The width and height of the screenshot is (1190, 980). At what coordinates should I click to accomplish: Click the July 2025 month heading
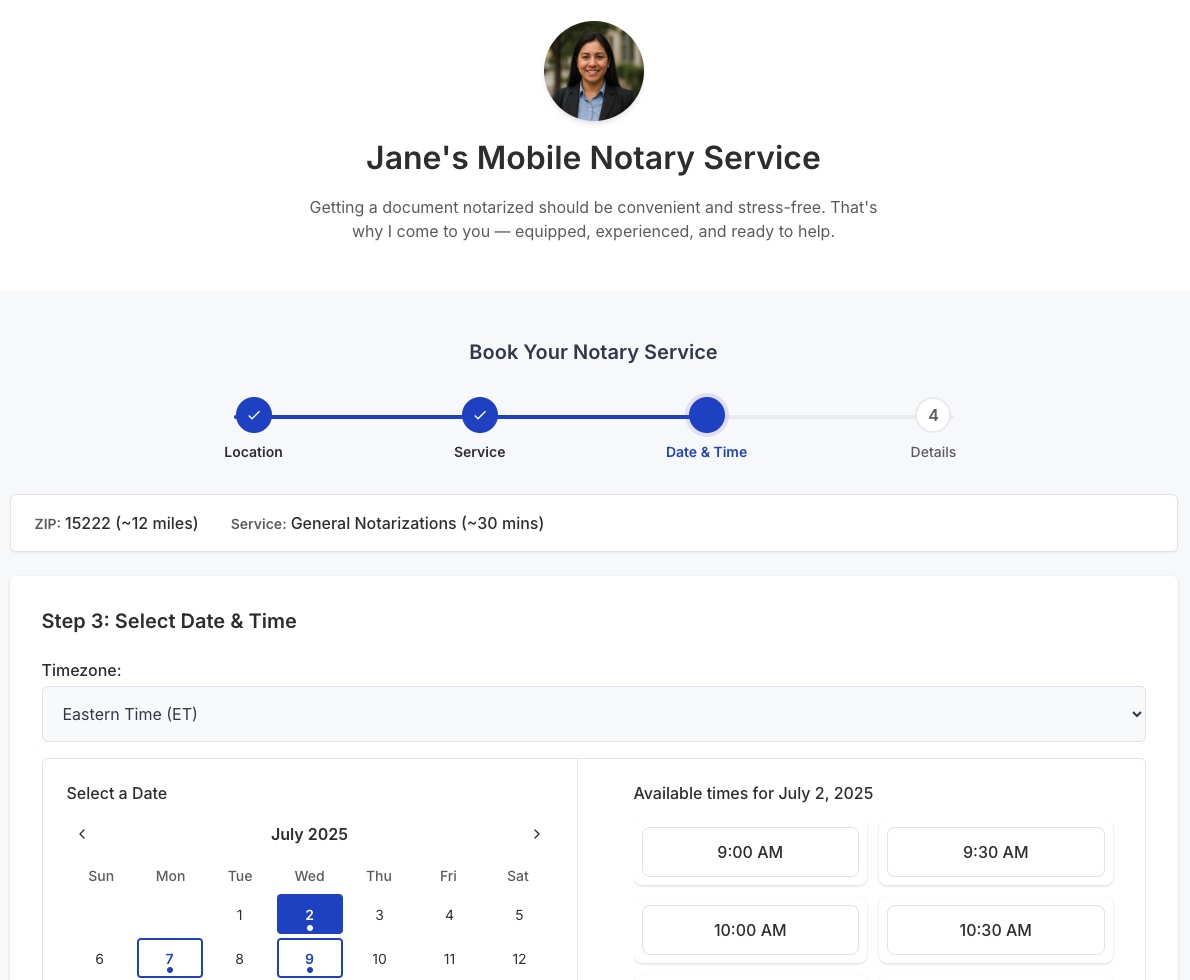tap(309, 834)
